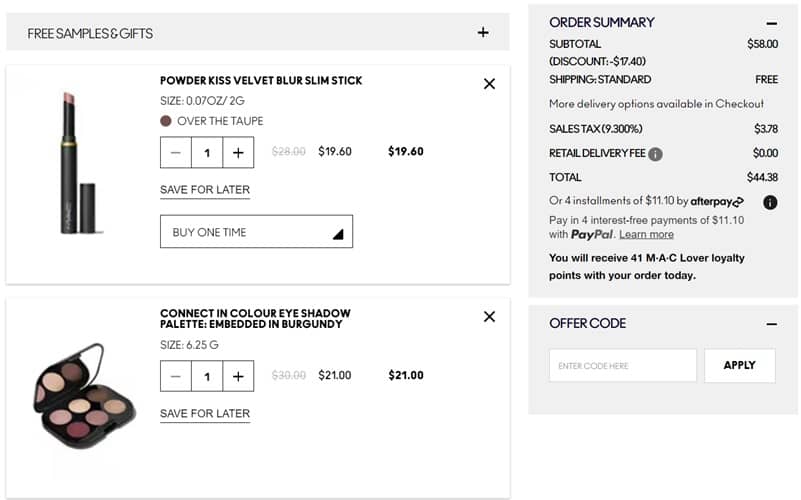Increase the eye shadow palette quantity
This screenshot has width=801, height=500.
click(x=238, y=376)
